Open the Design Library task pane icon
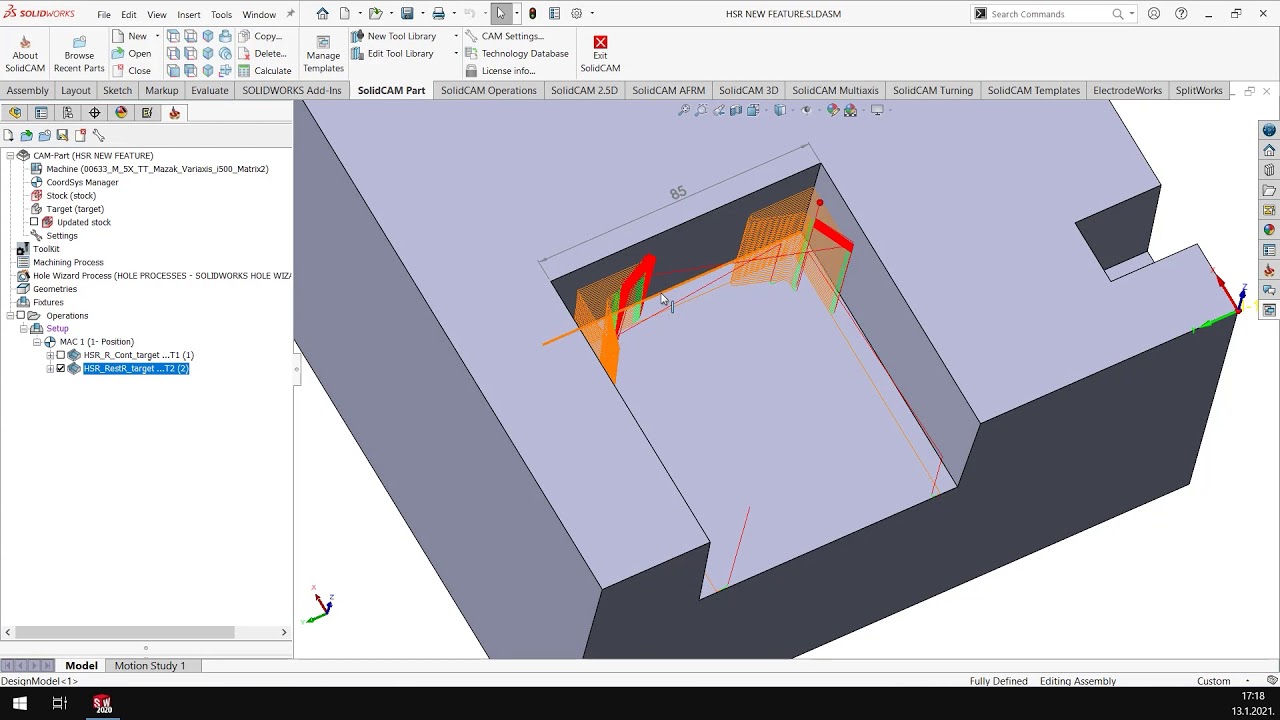The width and height of the screenshot is (1280, 720). tap(1269, 170)
